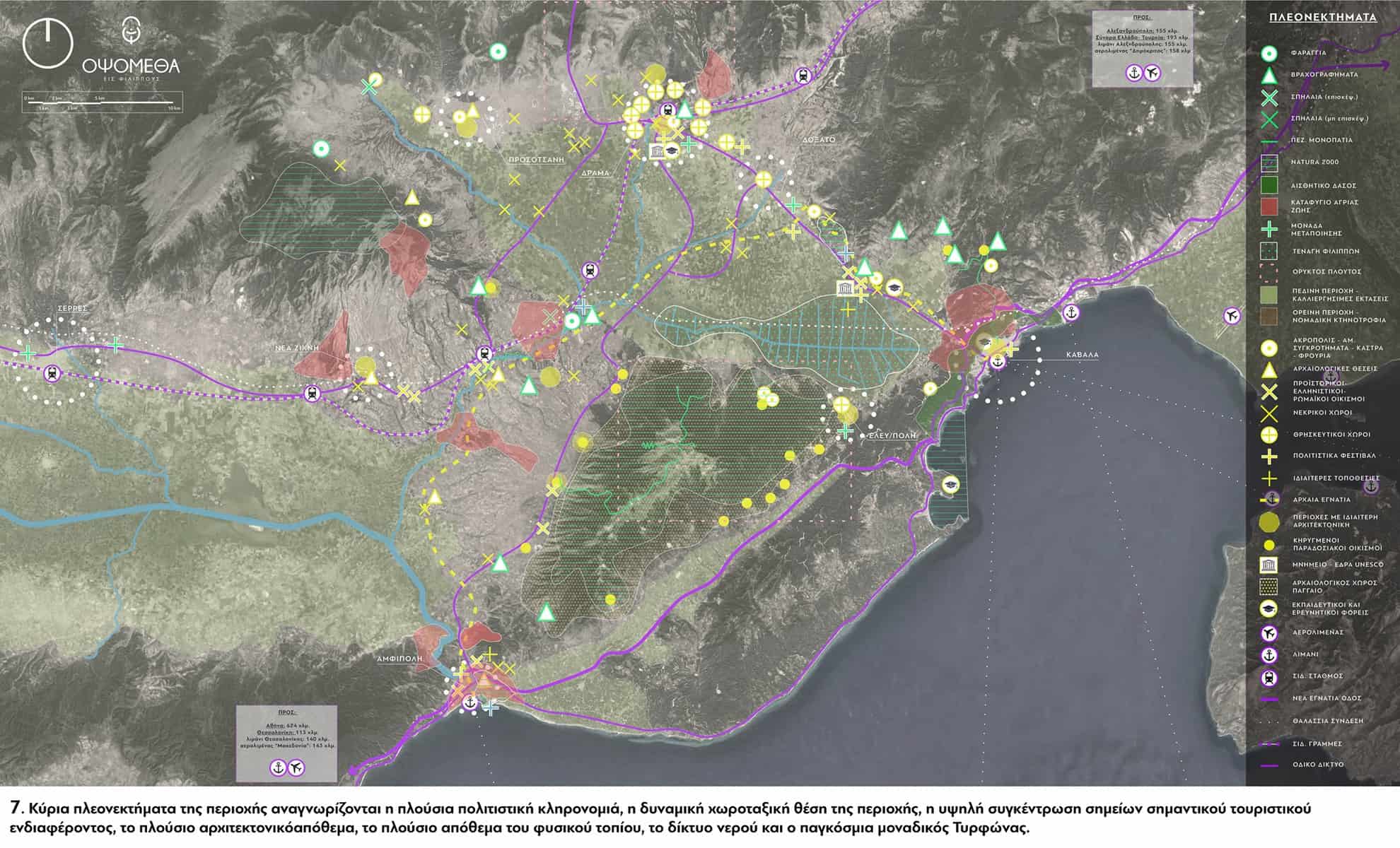Click the train station marker near Serres
The height and width of the screenshot is (848, 1400).
(52, 373)
